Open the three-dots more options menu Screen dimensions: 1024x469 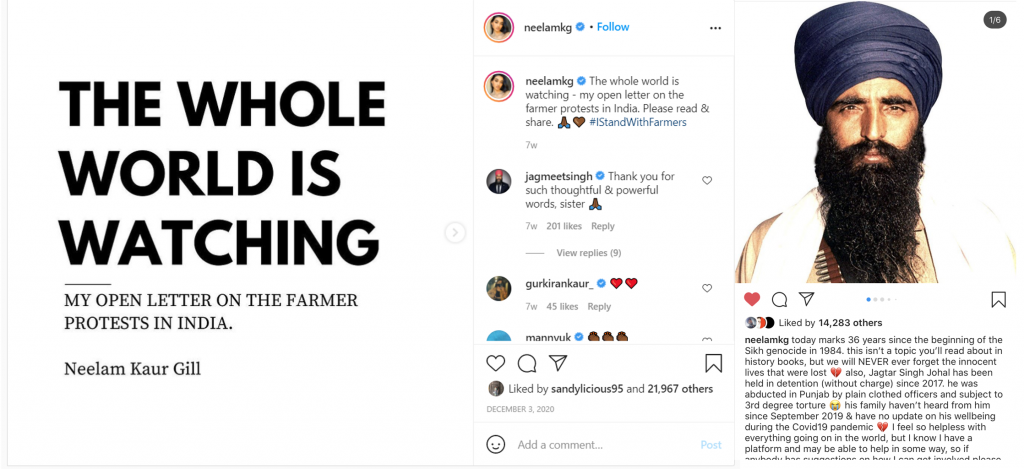tap(715, 28)
